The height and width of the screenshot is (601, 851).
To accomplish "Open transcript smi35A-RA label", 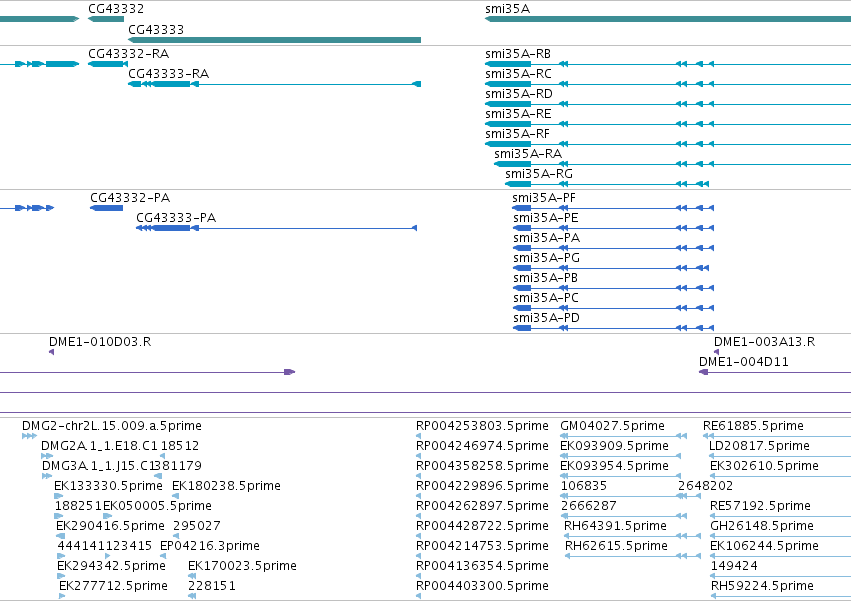I will [528, 154].
